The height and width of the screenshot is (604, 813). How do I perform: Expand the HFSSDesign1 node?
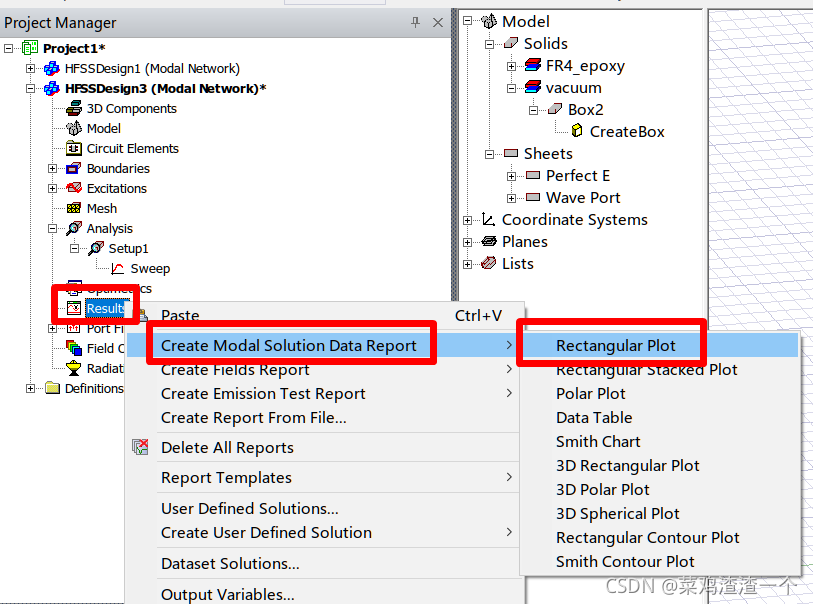30,68
